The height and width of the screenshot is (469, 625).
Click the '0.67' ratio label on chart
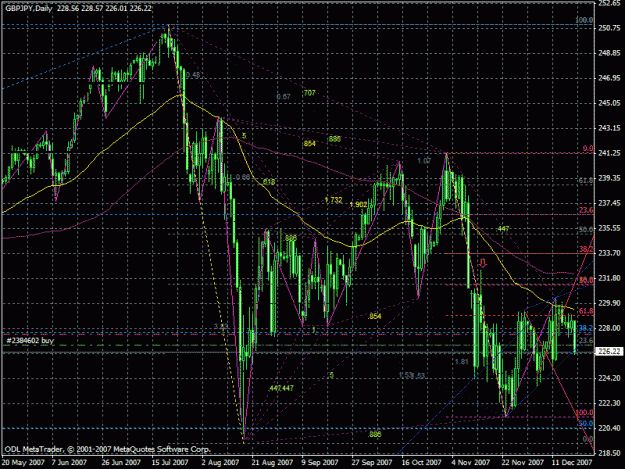tap(283, 96)
